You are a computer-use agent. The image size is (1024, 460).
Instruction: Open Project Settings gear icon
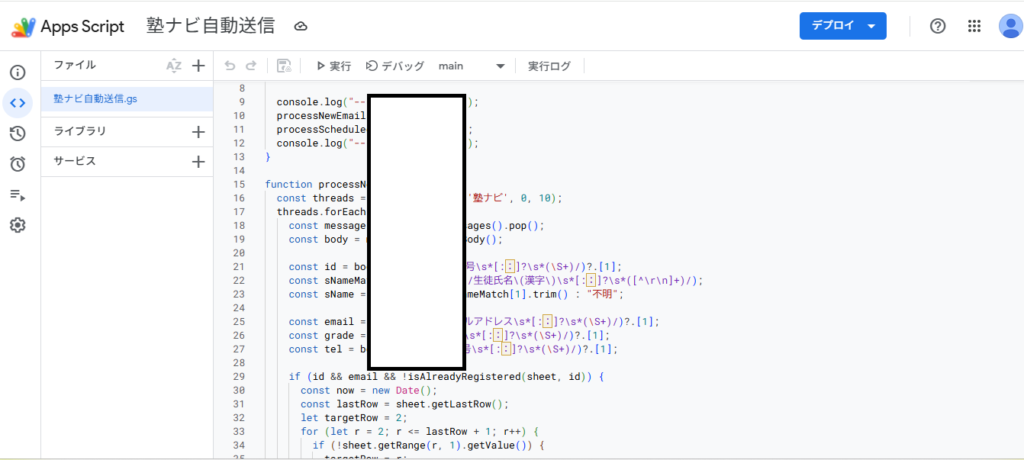coord(17,225)
